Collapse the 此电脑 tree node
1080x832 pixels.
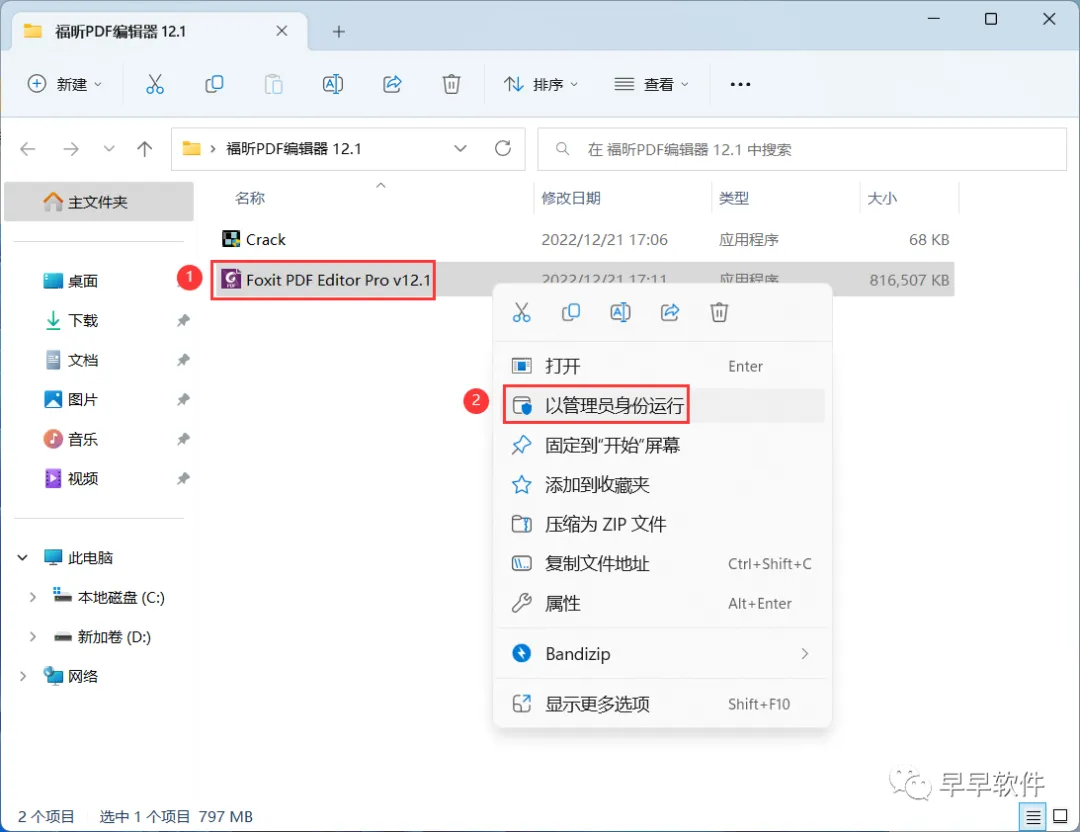(x=23, y=558)
